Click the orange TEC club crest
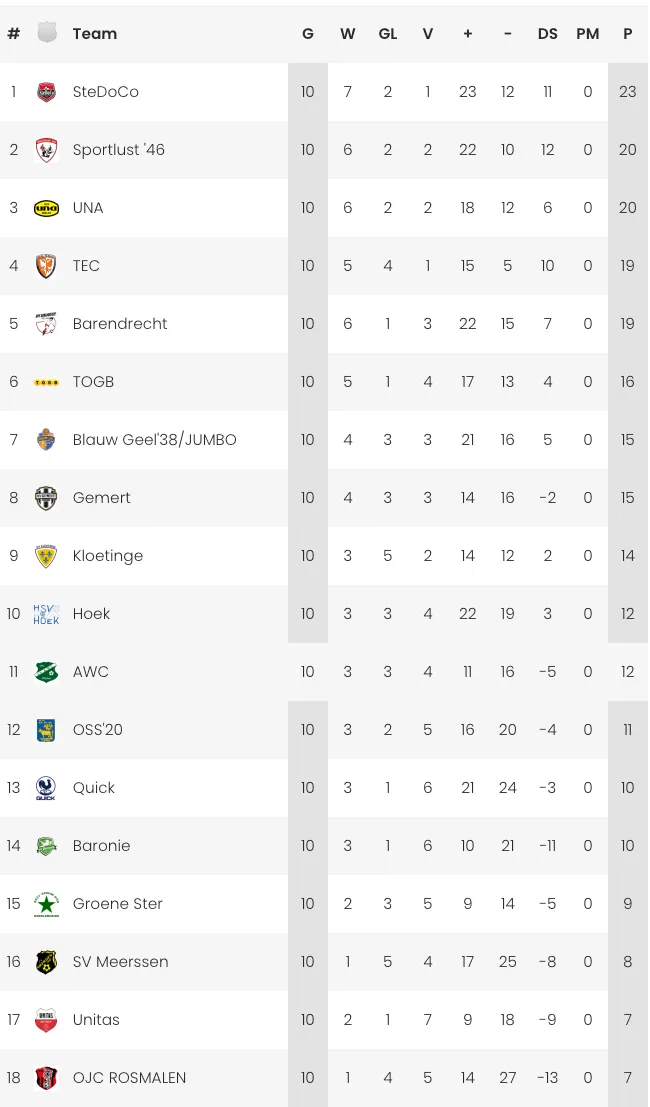650x1107 pixels. 46,266
